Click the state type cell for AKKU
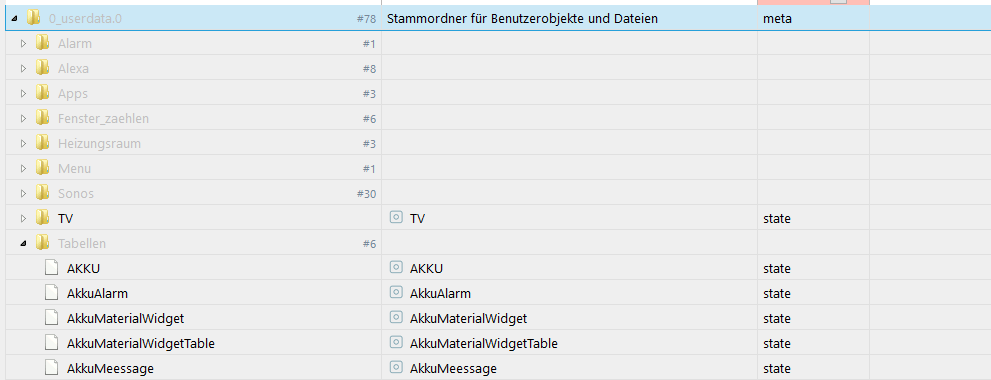Image resolution: width=991 pixels, height=380 pixels. coord(777,269)
